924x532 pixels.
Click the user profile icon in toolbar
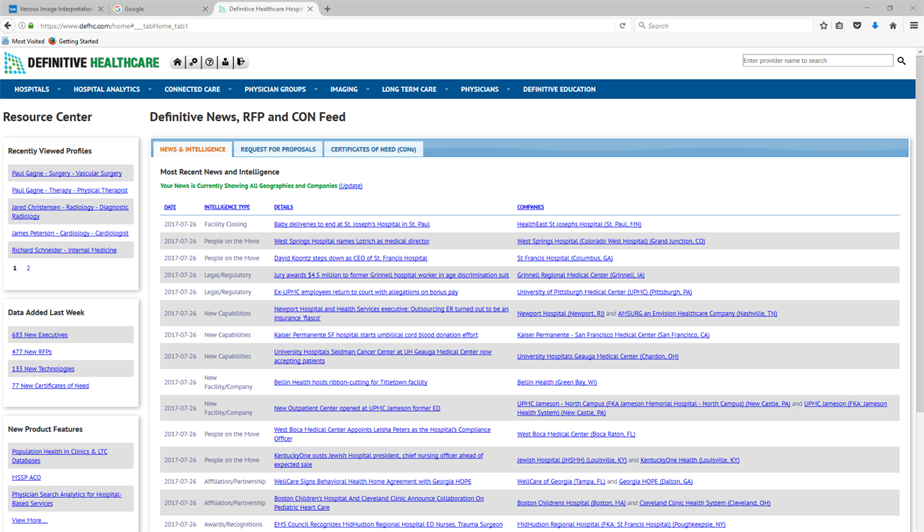(225, 62)
